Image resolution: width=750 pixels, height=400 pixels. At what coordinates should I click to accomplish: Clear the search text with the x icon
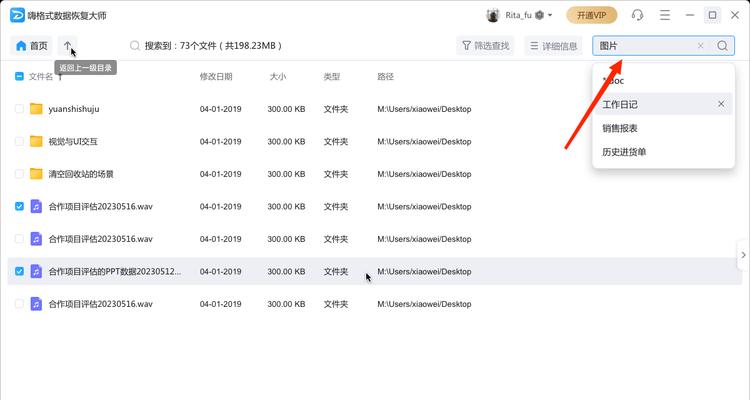(700, 46)
